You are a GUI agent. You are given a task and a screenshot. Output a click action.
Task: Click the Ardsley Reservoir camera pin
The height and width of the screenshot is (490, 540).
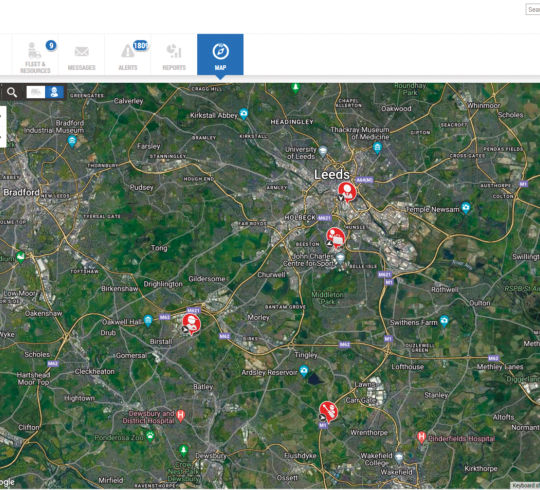tap(303, 371)
